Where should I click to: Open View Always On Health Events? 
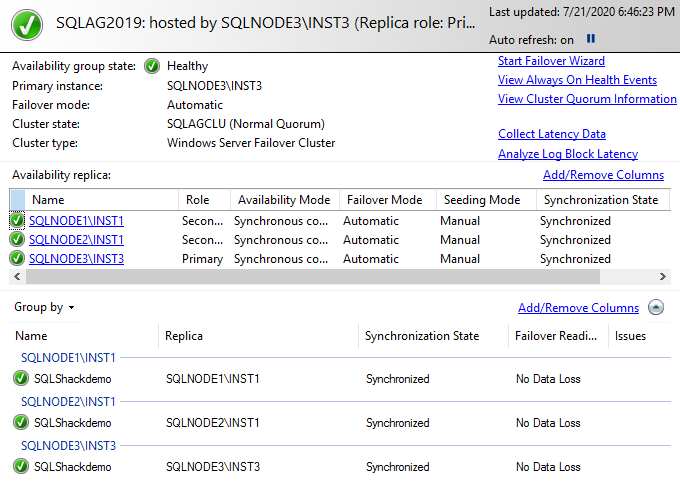[577, 80]
